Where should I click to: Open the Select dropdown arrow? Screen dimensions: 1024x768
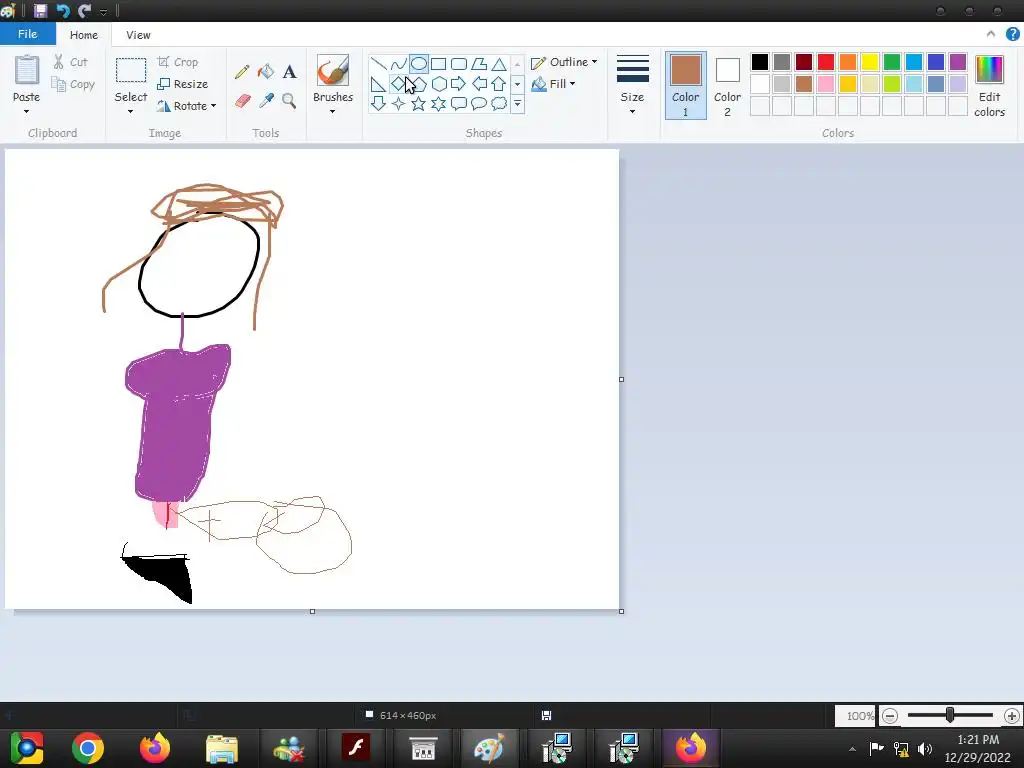click(x=131, y=112)
